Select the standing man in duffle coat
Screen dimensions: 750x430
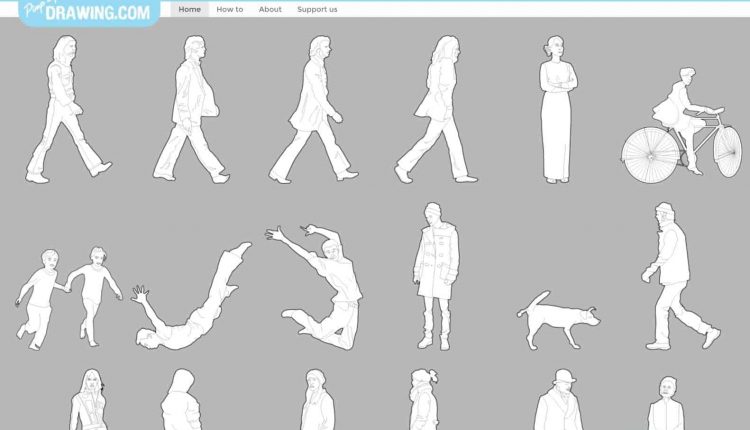pos(435,277)
